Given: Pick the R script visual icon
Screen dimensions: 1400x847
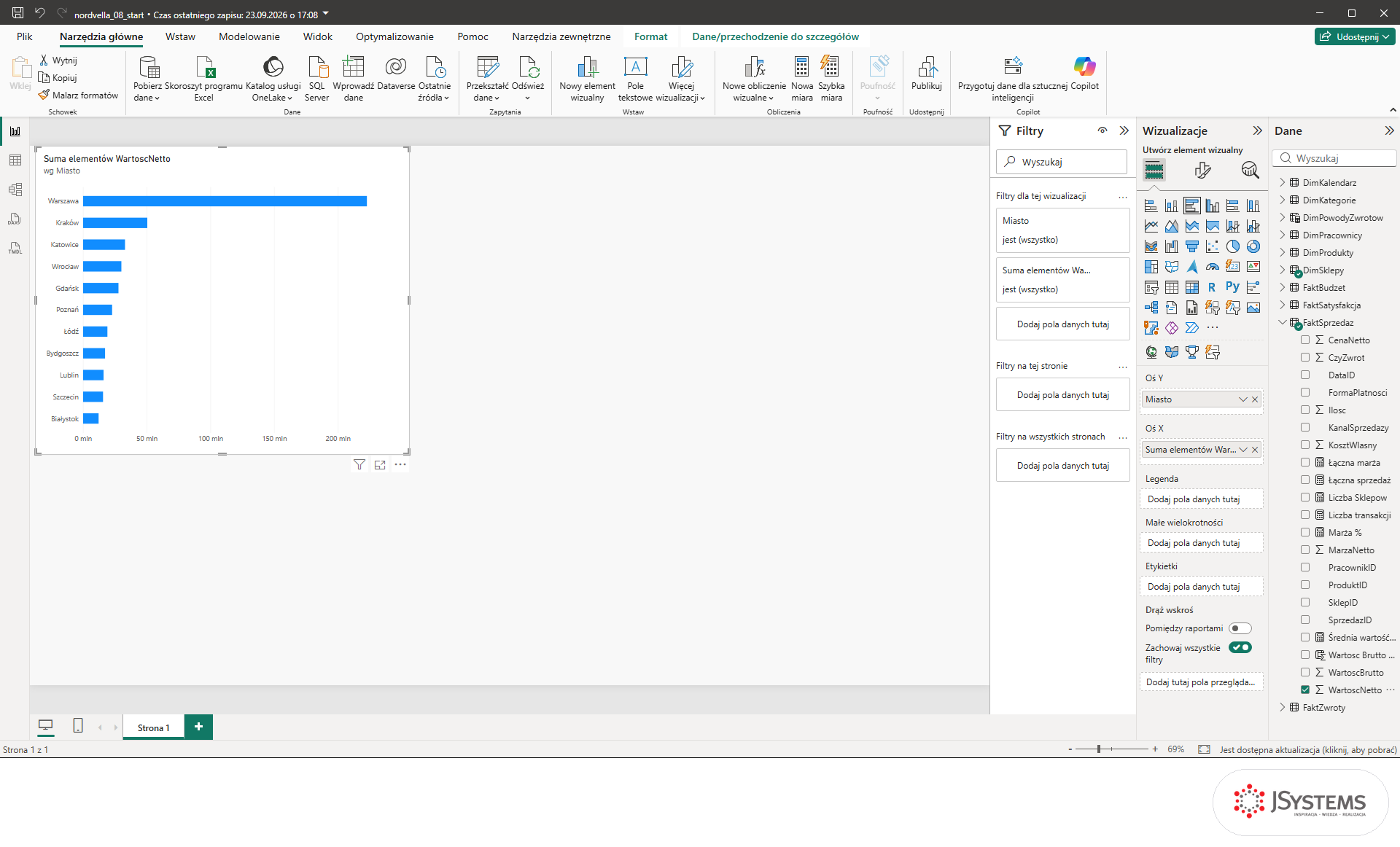Looking at the screenshot, I should pyautogui.click(x=1212, y=287).
